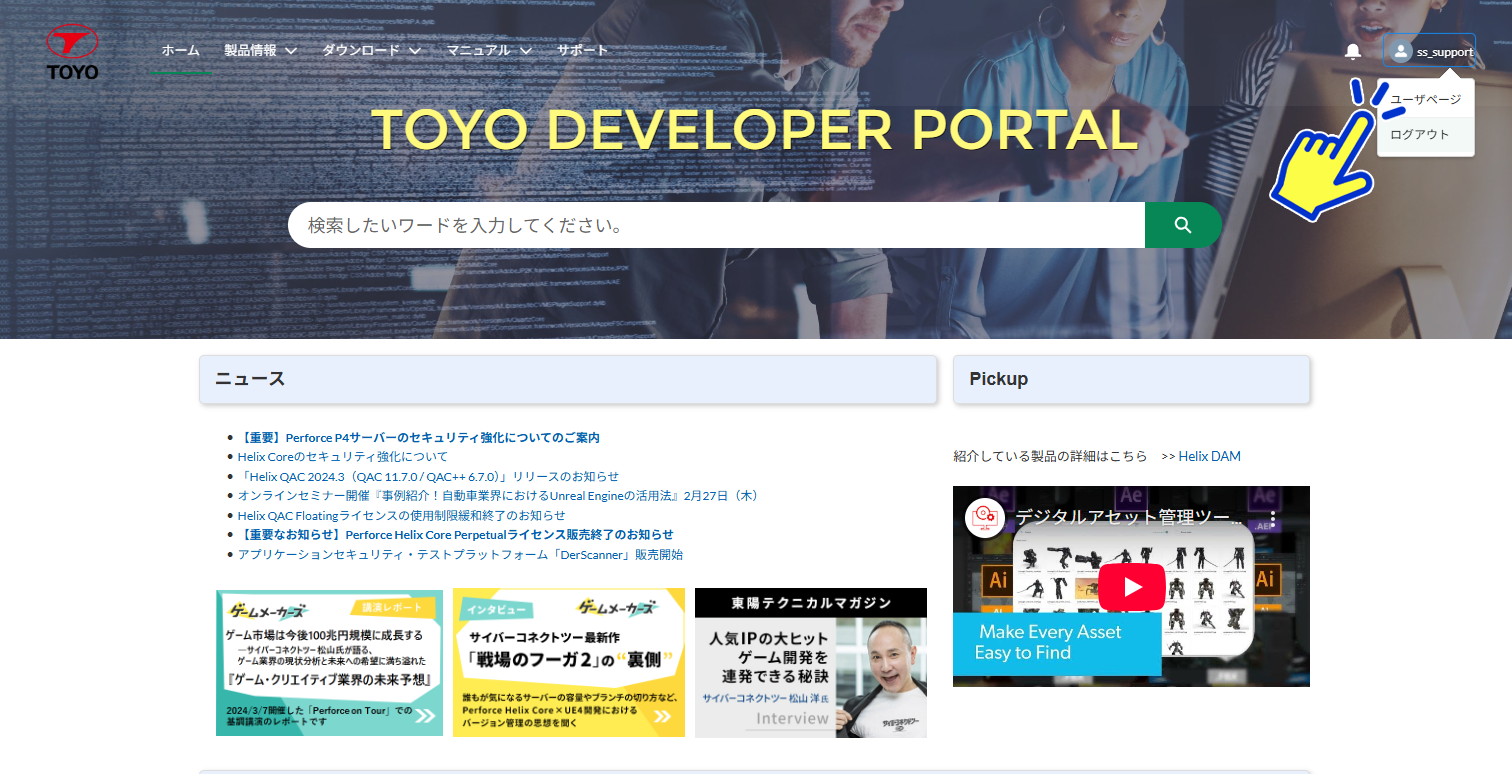The height and width of the screenshot is (774, 1512).
Task: Open the ss_support user menu
Action: tap(1429, 51)
